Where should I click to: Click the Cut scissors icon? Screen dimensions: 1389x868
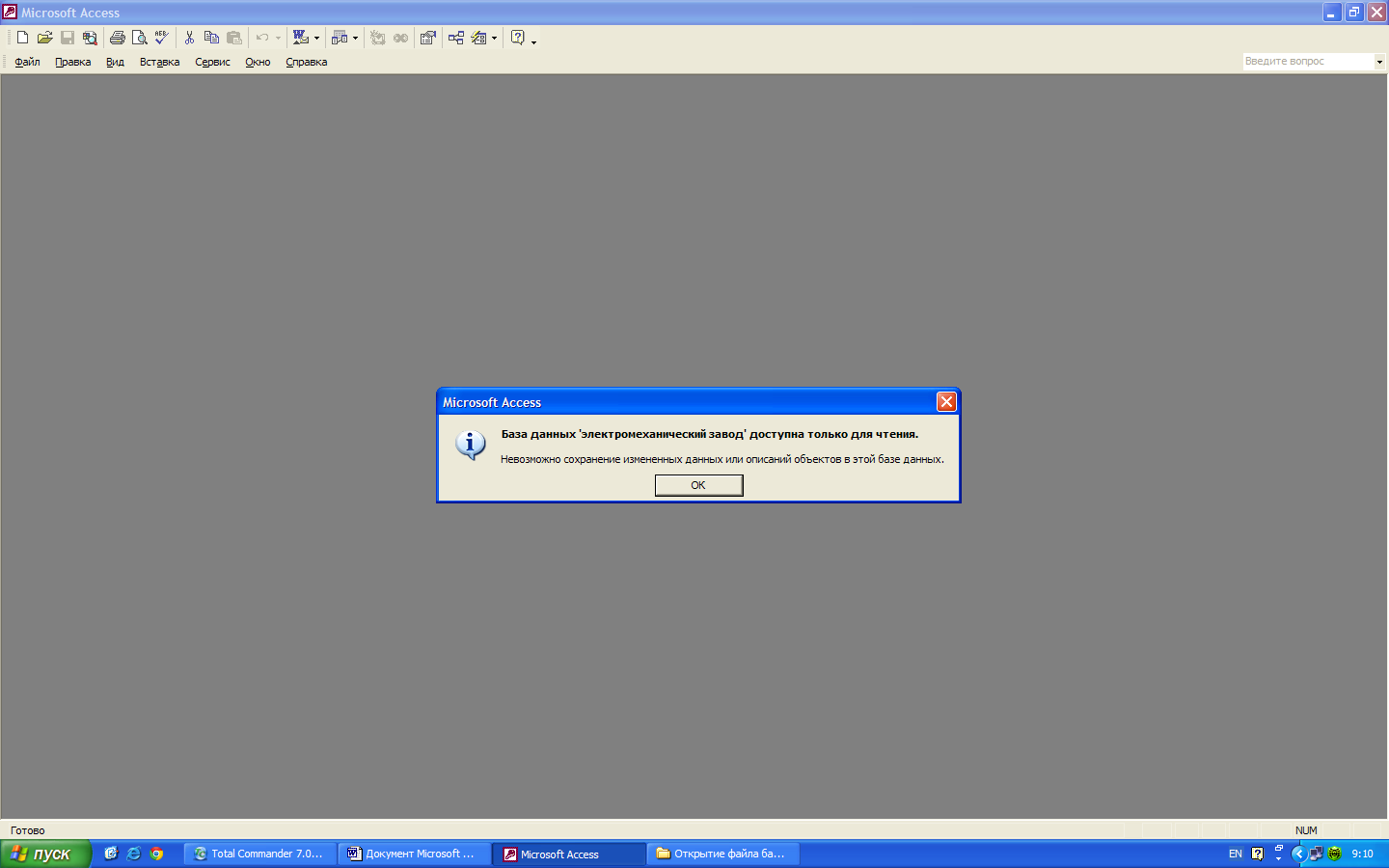tap(189, 38)
